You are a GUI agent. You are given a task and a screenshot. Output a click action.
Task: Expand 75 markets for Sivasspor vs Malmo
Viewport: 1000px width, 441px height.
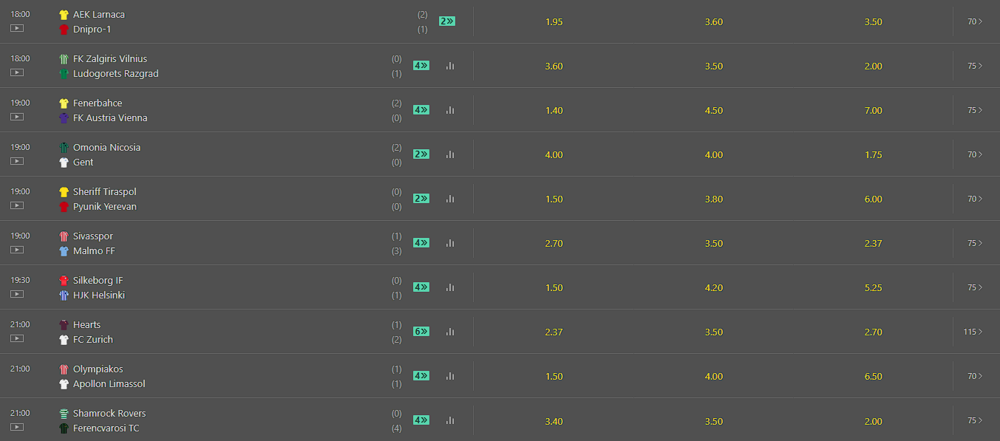(x=975, y=243)
